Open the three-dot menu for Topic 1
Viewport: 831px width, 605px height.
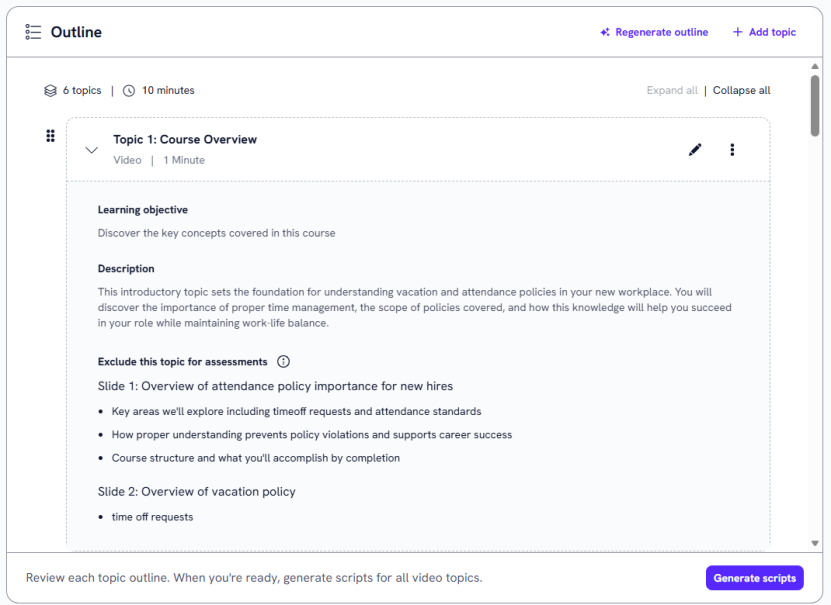pyautogui.click(x=732, y=150)
